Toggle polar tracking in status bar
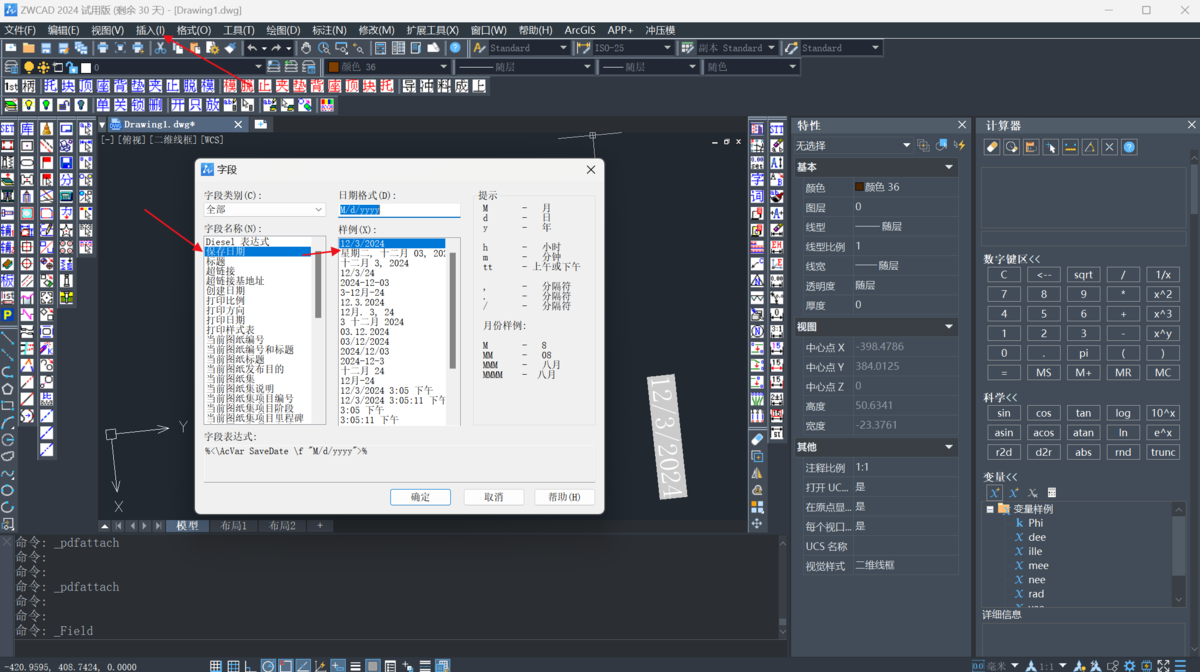 click(x=268, y=666)
